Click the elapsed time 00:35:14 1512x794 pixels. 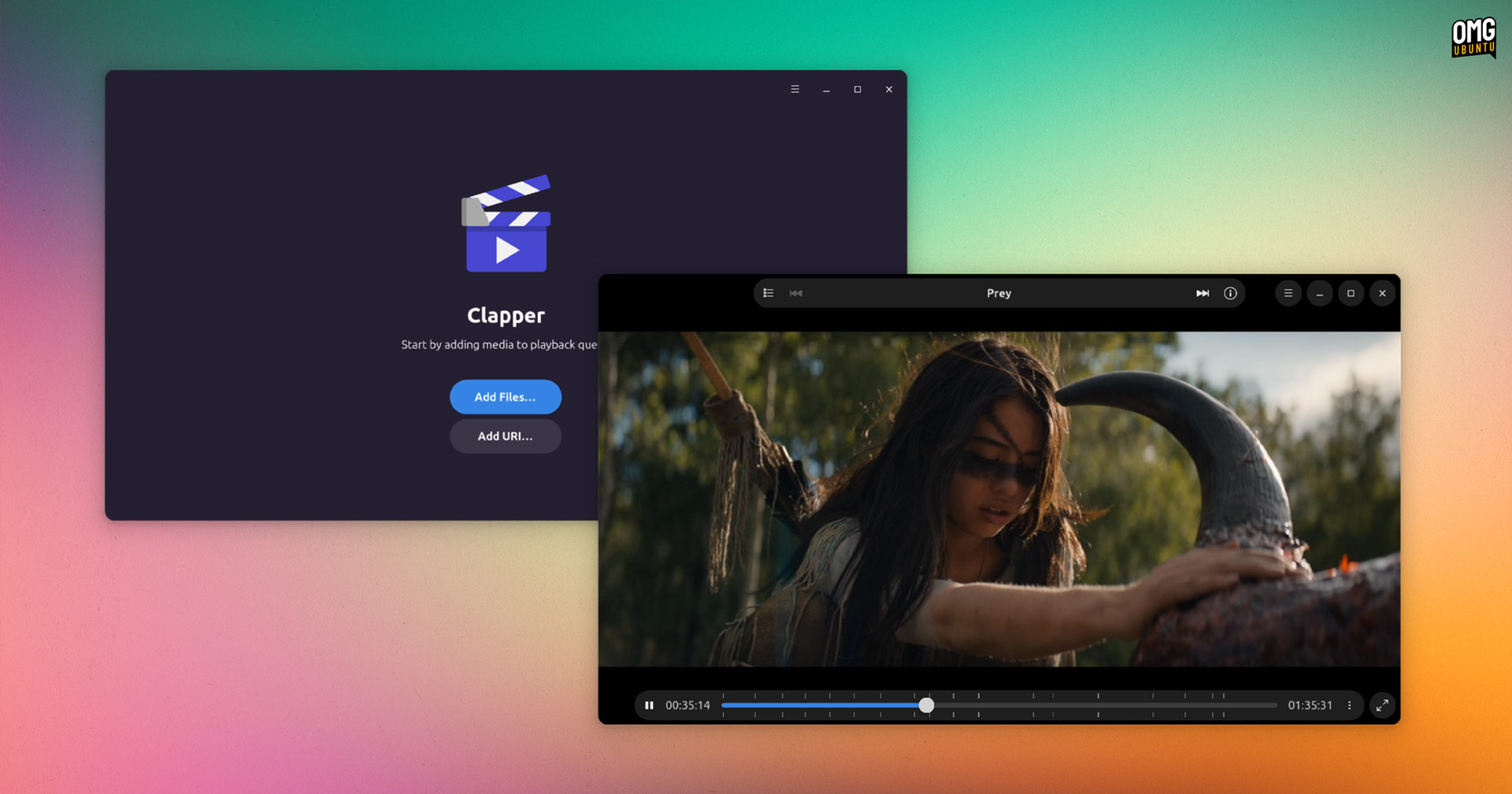(x=688, y=705)
